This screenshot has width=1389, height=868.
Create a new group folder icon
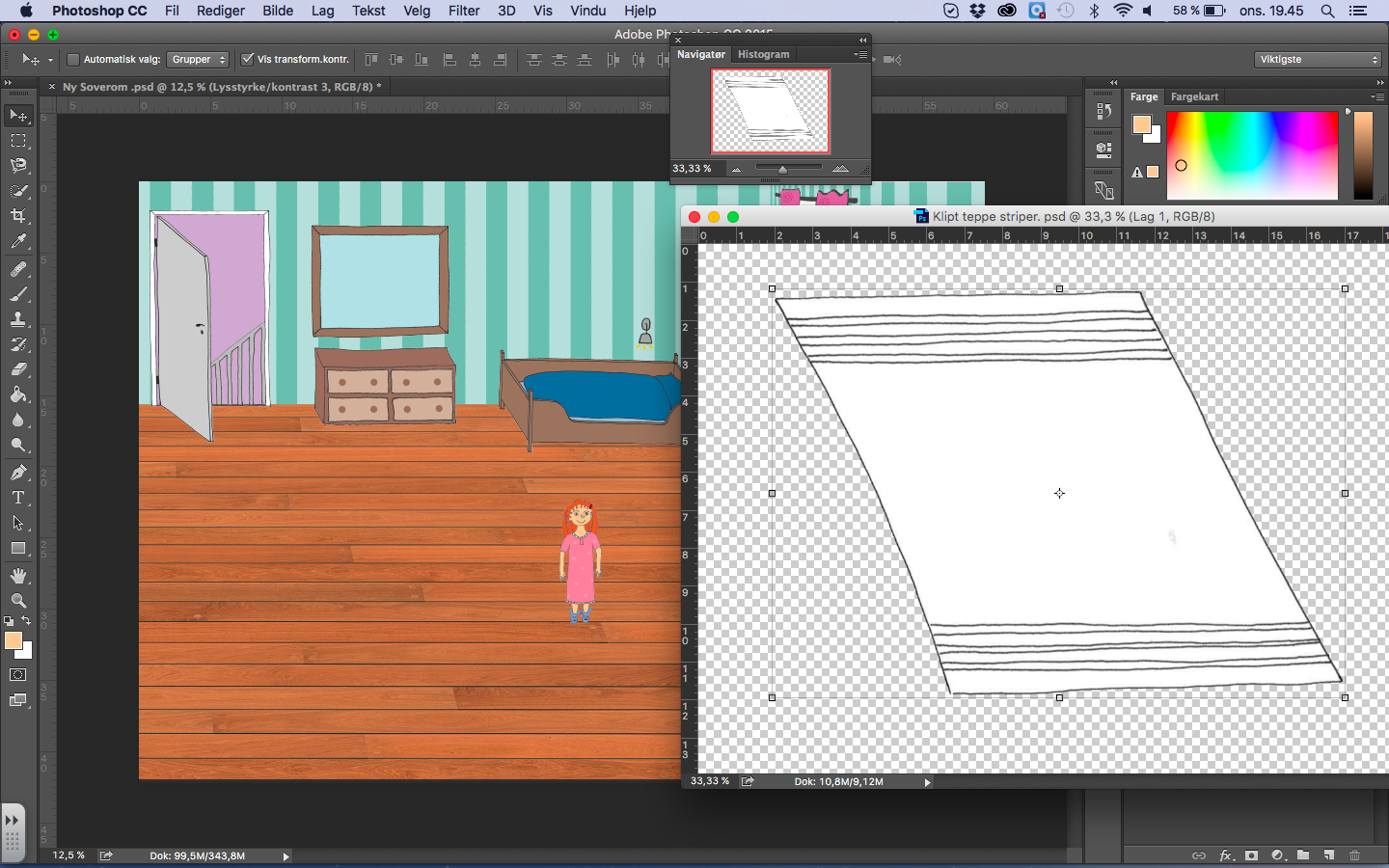(1303, 855)
